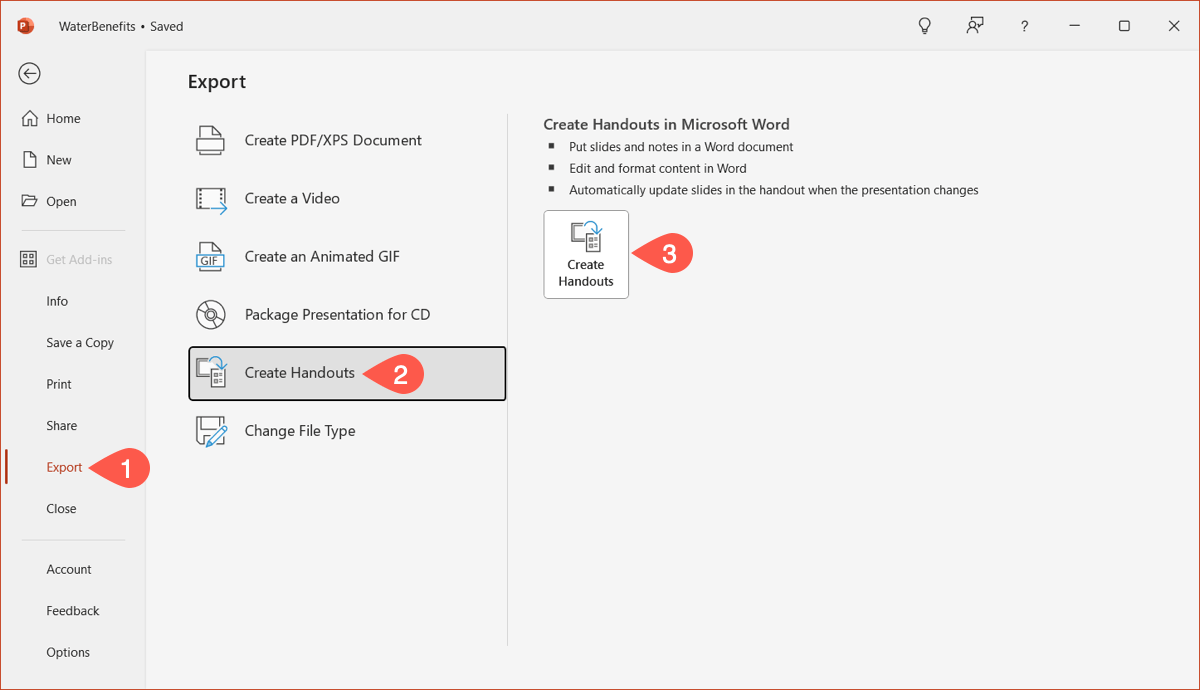Open the feedback person icon in title bar

click(975, 26)
